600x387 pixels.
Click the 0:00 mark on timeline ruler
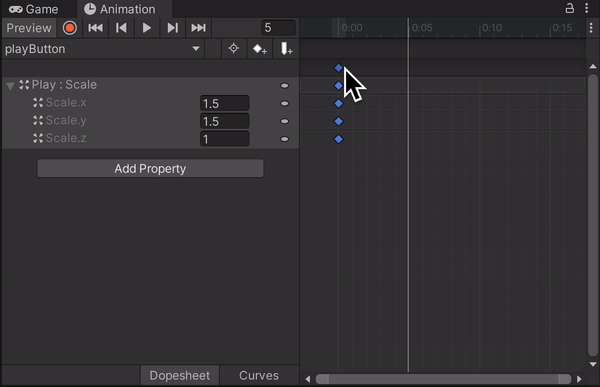352,28
